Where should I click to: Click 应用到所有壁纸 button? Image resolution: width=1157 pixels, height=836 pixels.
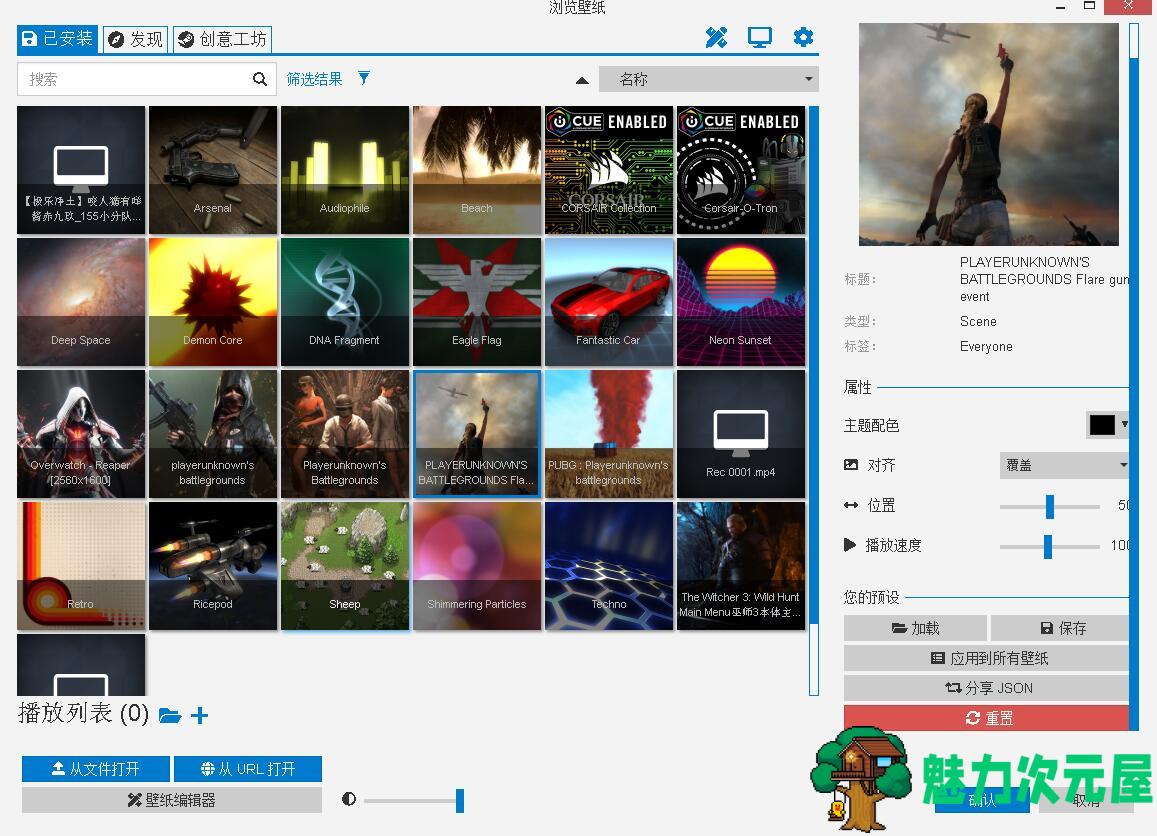click(x=987, y=658)
